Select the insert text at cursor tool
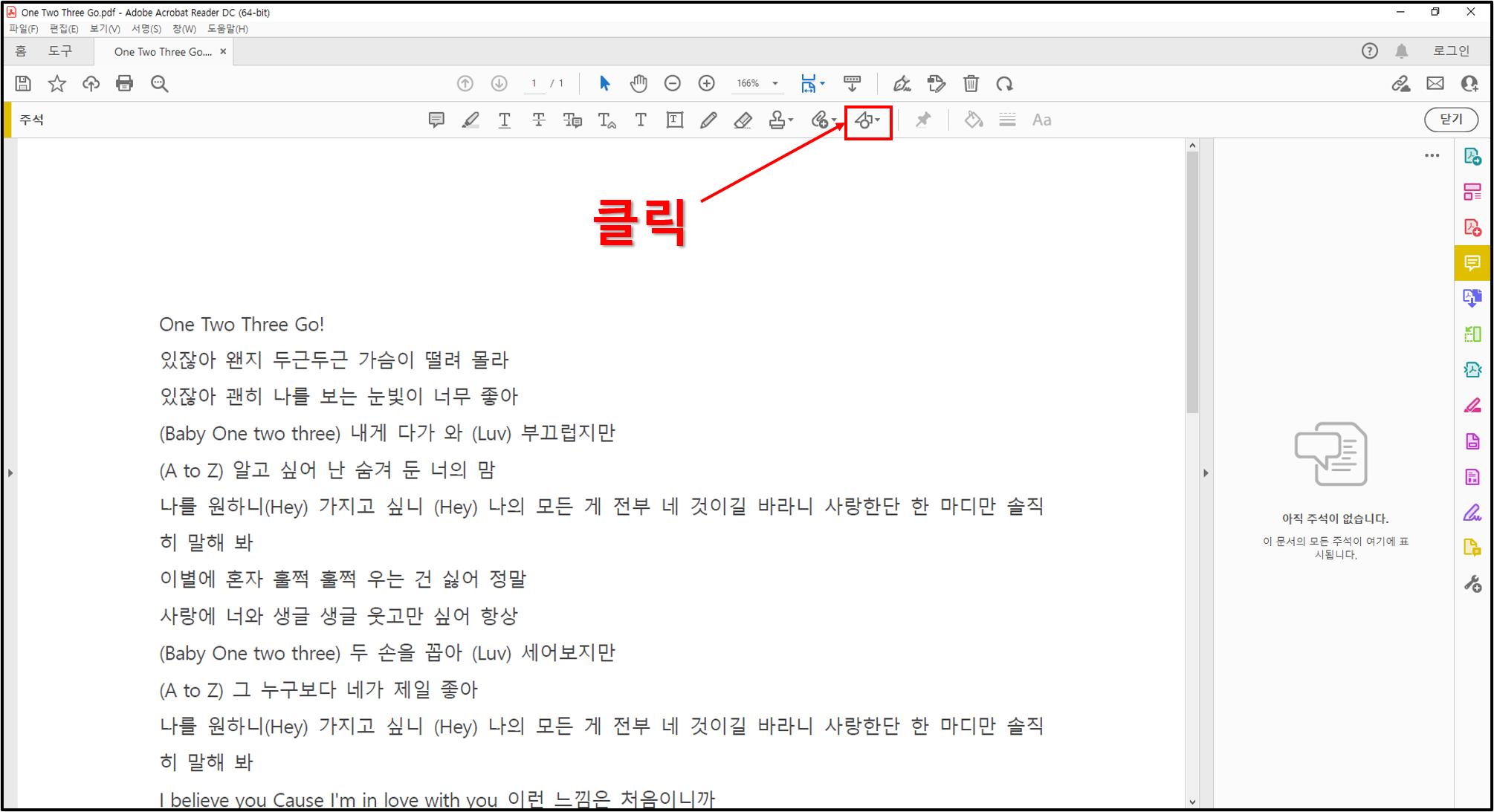 [x=607, y=120]
